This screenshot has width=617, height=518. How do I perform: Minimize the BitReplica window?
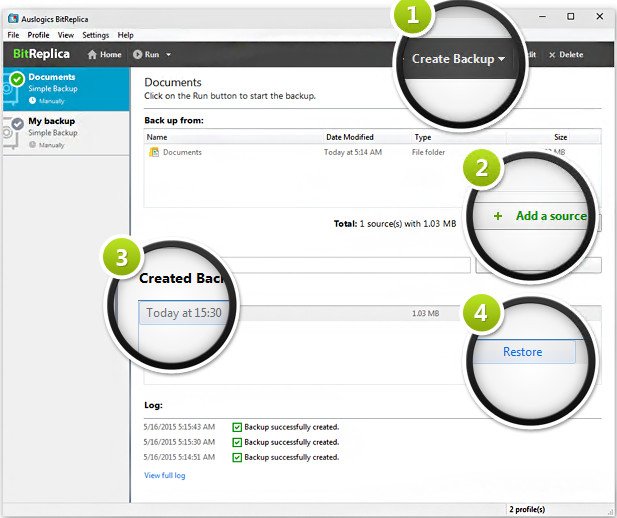tap(543, 17)
